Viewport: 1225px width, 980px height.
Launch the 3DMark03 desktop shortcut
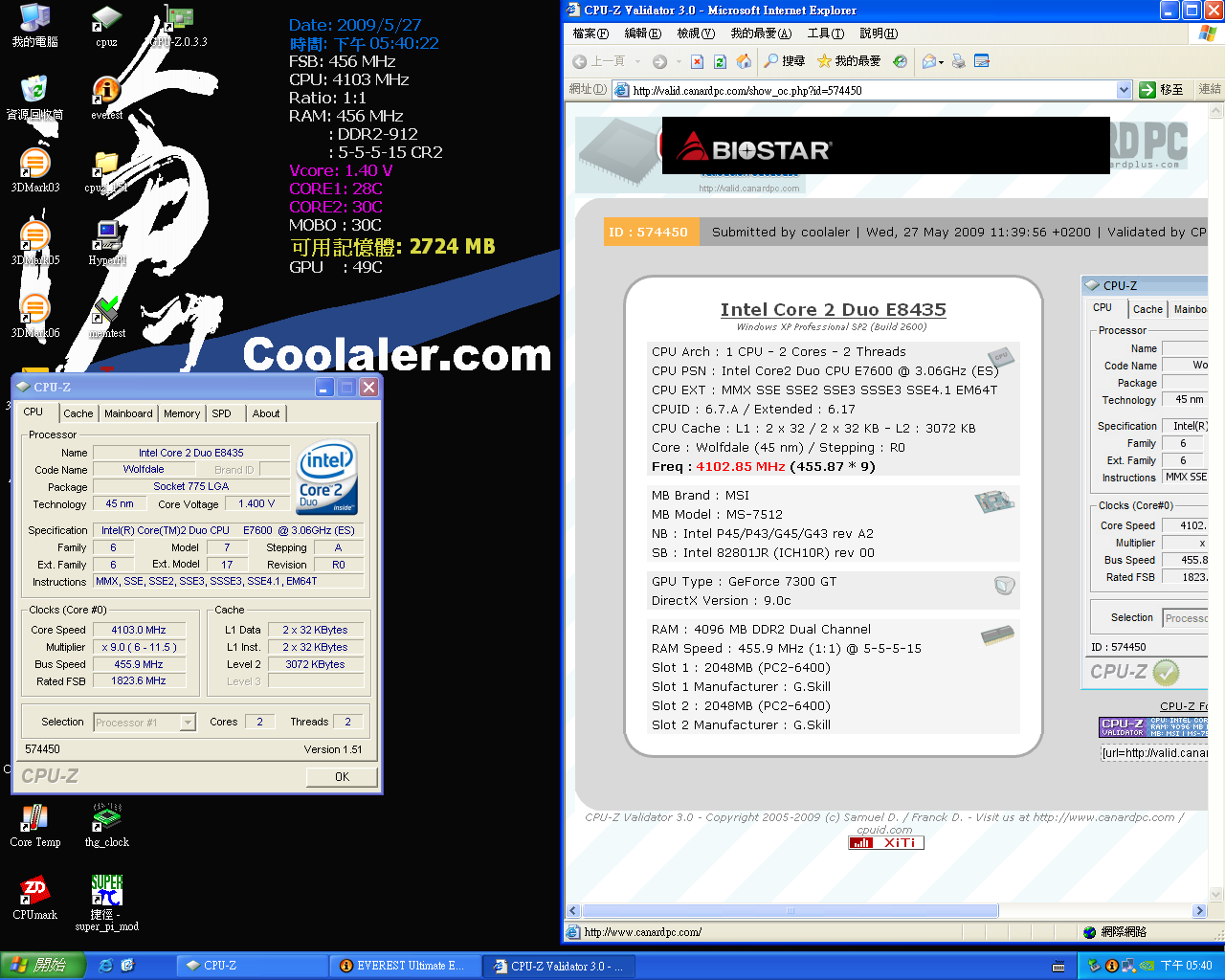(x=35, y=170)
